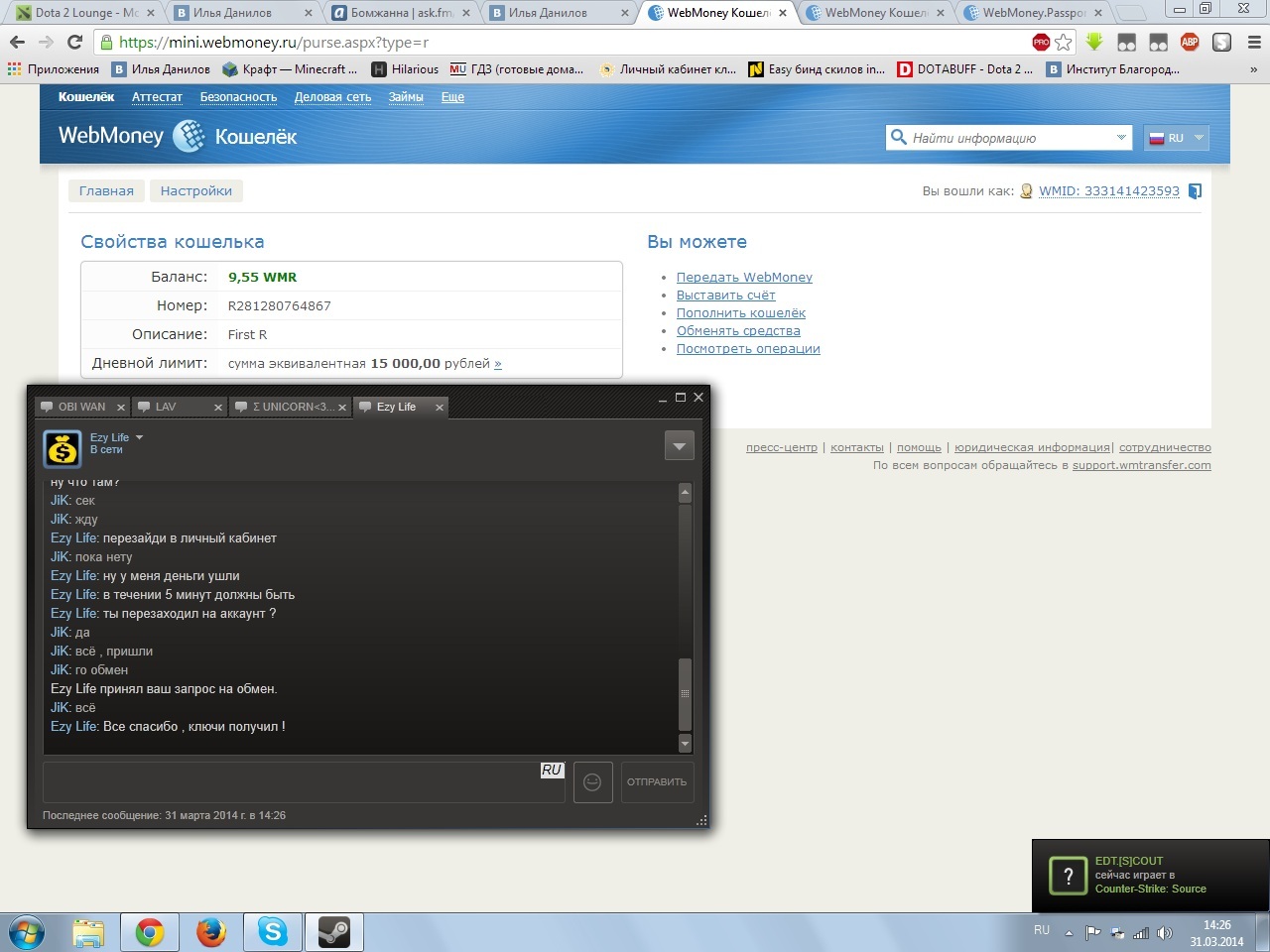The height and width of the screenshot is (952, 1270).
Task: Switch to Chrome on the taskbar
Action: [150, 932]
